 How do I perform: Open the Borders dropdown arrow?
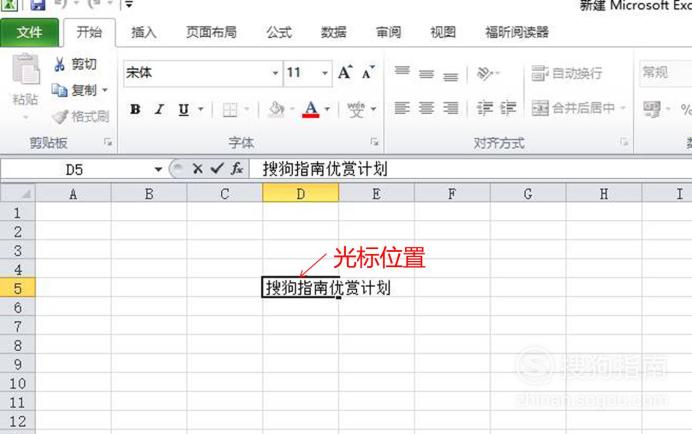click(x=247, y=109)
